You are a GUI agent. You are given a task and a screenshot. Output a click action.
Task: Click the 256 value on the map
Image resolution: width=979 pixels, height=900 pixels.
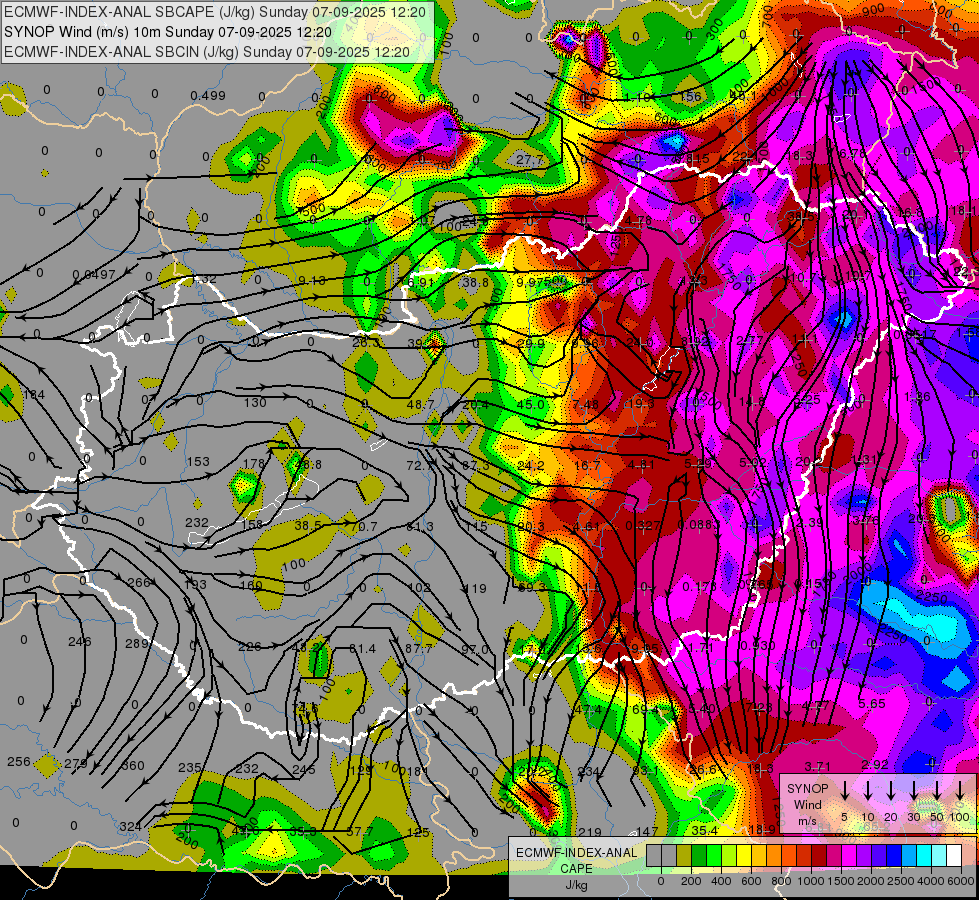pos(19,762)
